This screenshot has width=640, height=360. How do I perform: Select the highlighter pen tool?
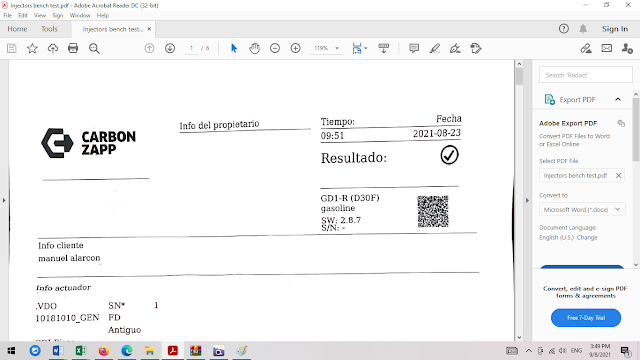pos(435,49)
